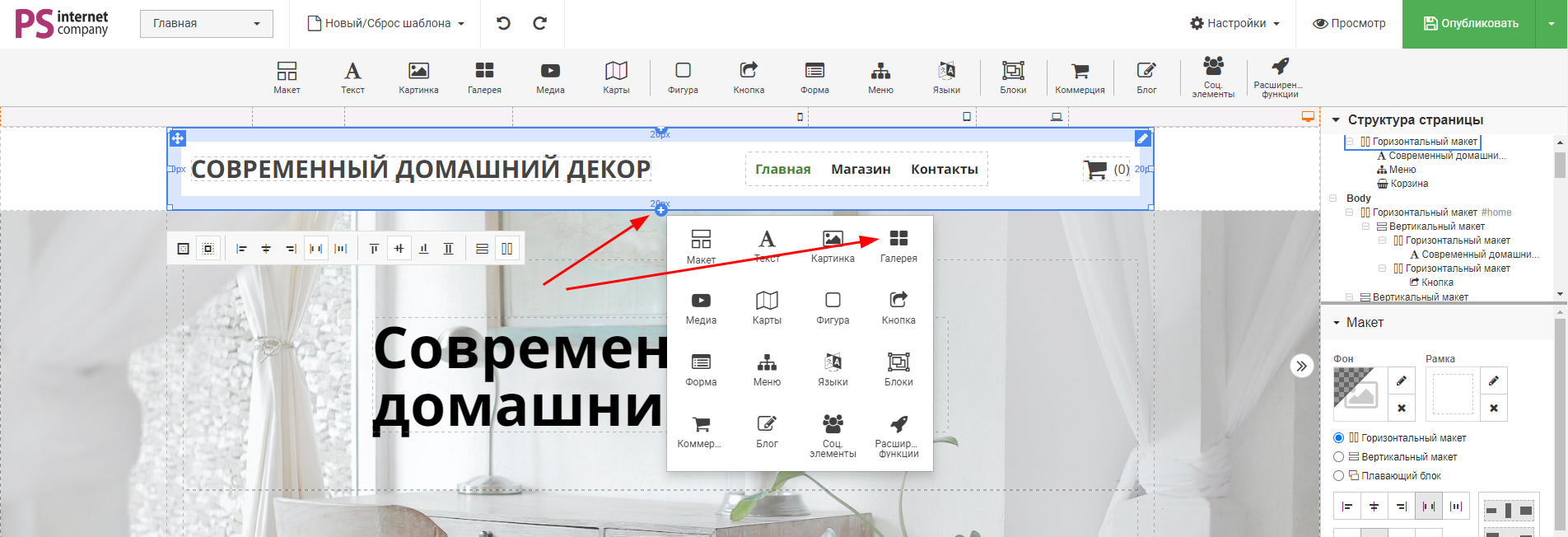Select the Карты tool in top toolbar

(616, 77)
